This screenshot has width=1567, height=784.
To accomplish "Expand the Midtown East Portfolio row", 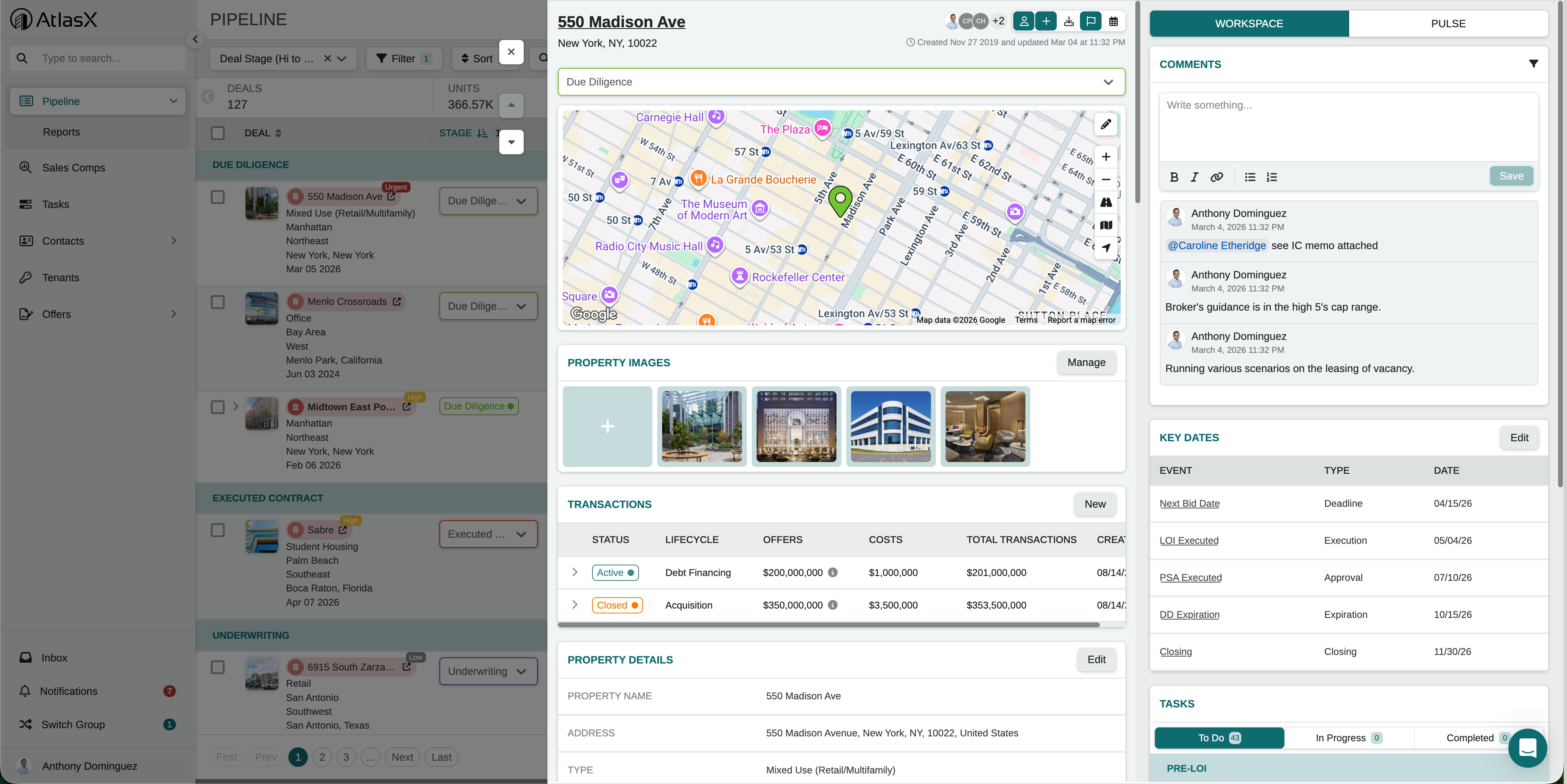I will (x=235, y=406).
